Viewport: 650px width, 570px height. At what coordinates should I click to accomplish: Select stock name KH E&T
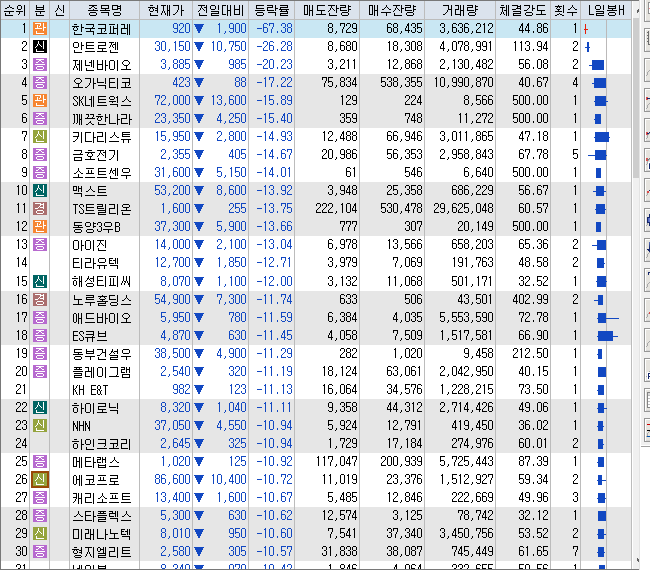(x=90, y=390)
